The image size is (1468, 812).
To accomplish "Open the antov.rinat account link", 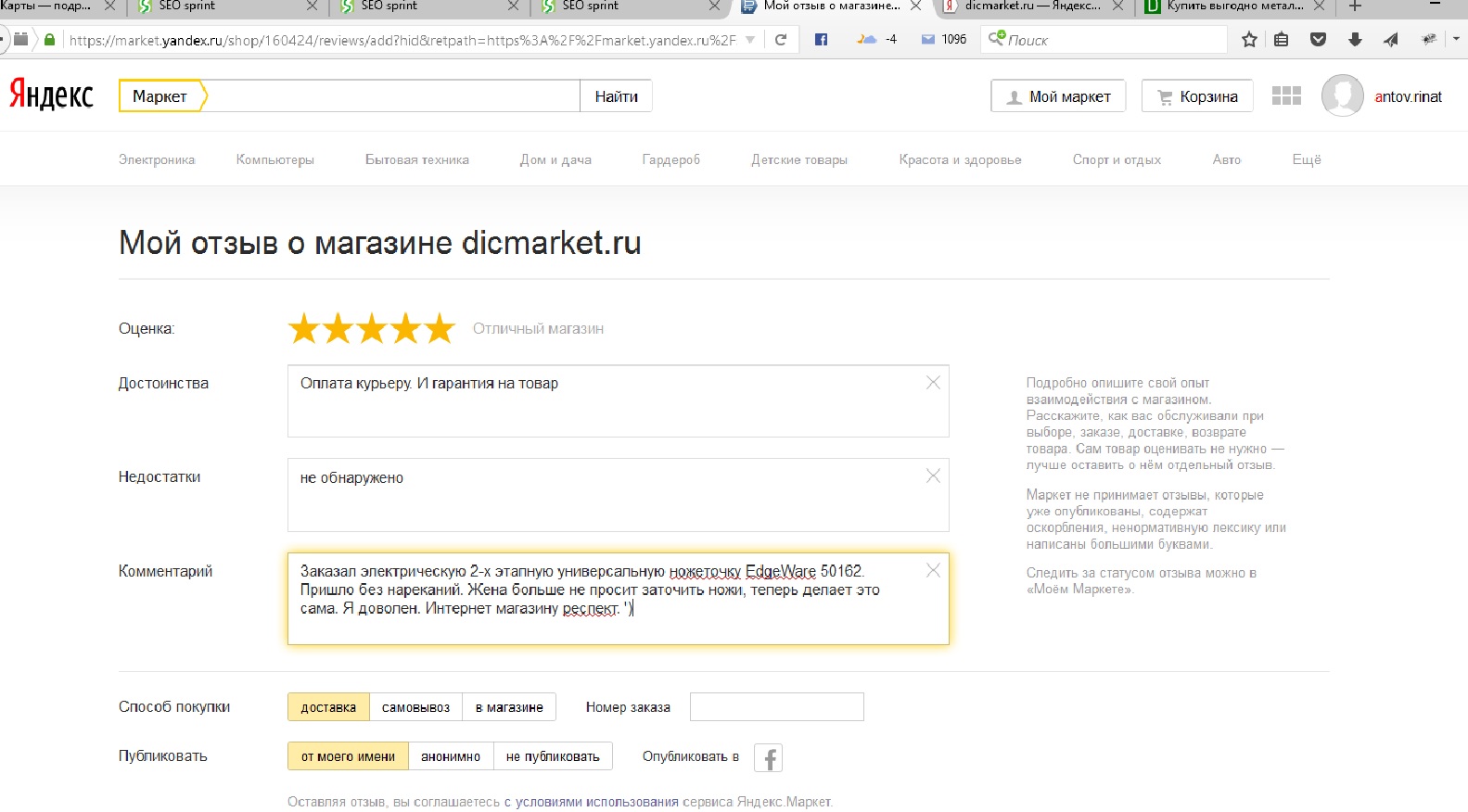I will click(1408, 96).
